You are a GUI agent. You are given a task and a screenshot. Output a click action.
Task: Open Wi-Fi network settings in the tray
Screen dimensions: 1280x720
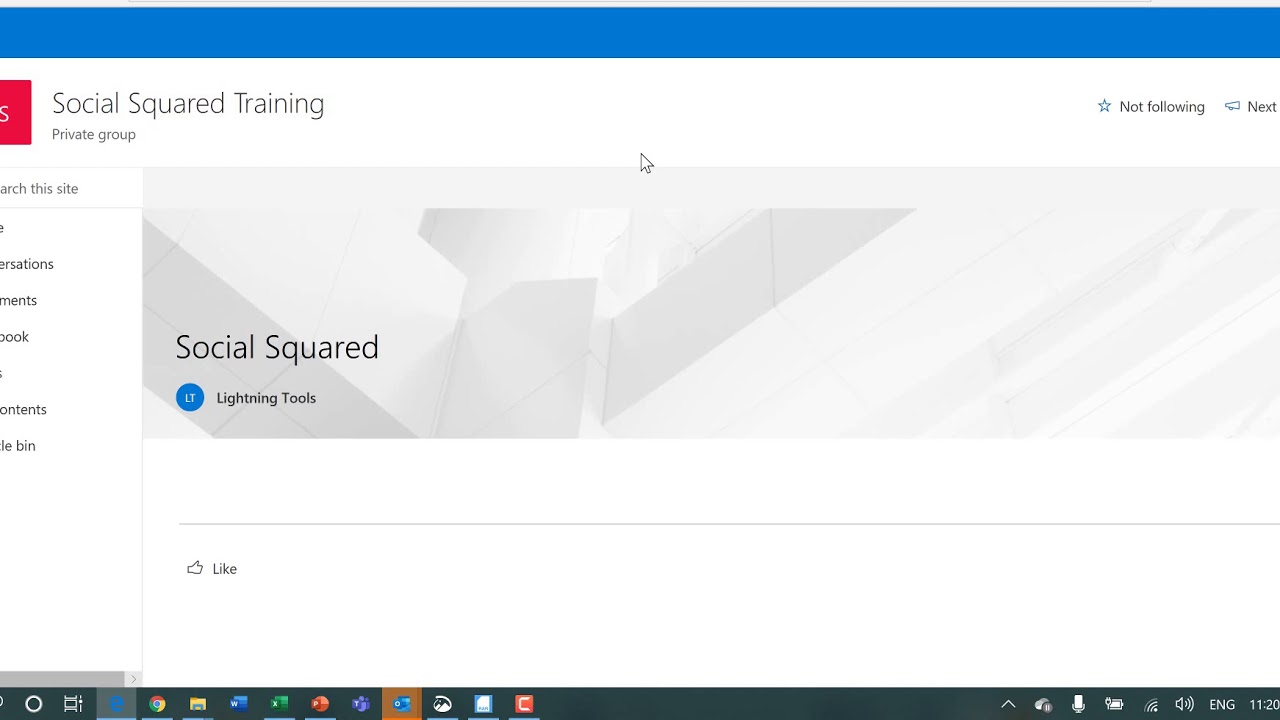(1151, 705)
